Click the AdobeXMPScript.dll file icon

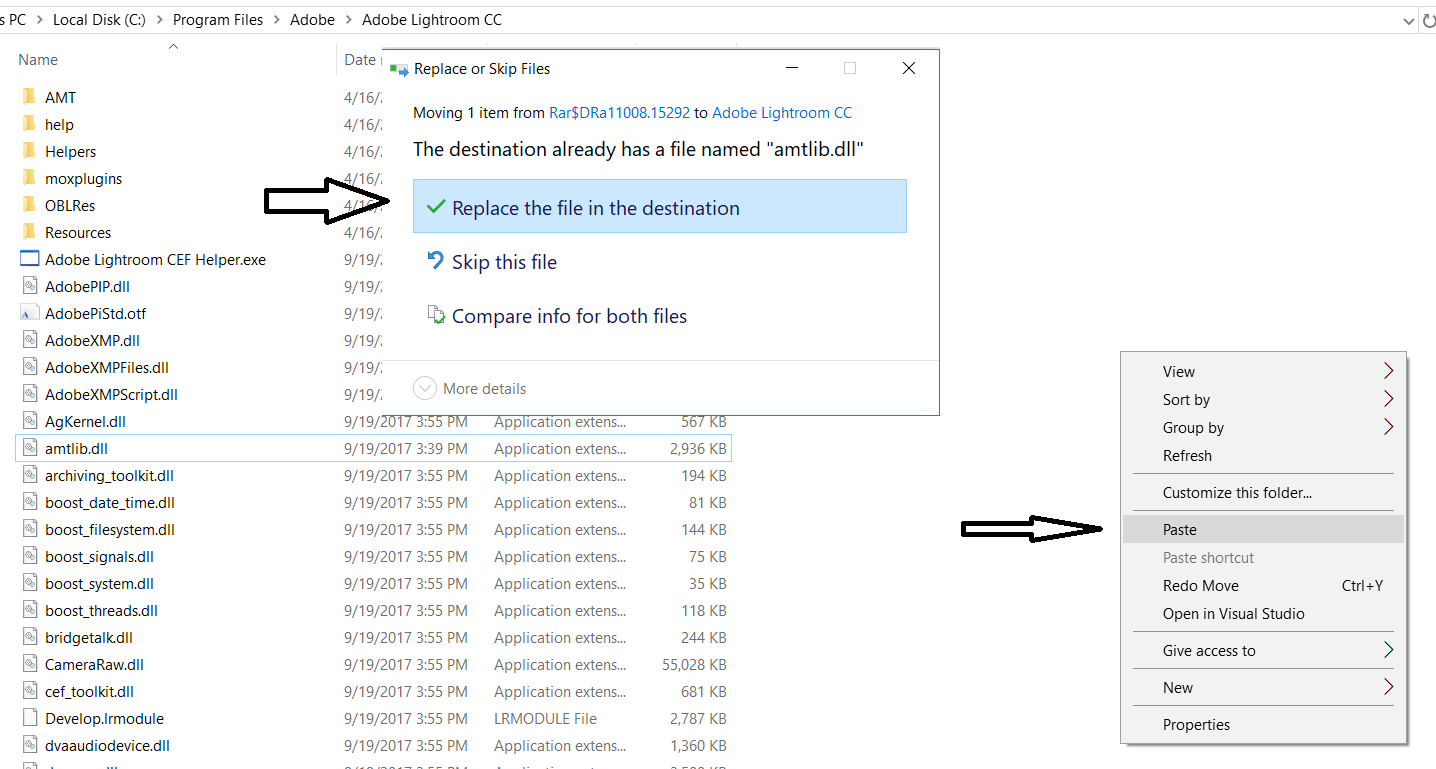[29, 394]
